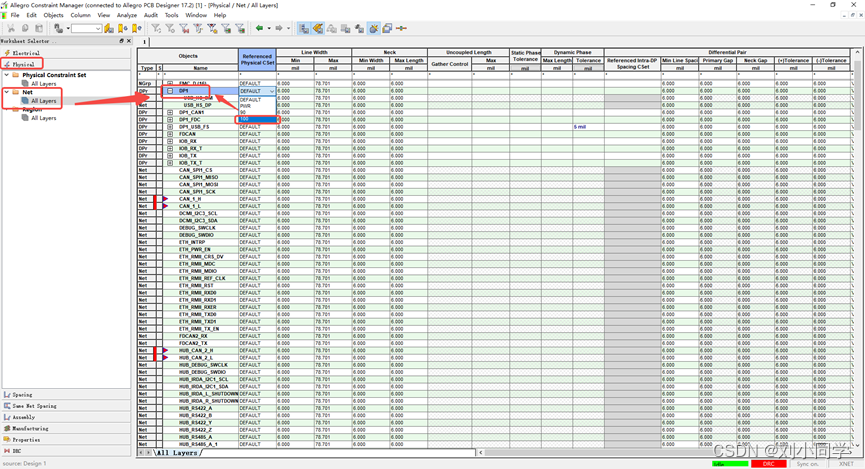Collapse the DP1 differential pair row

171,91
